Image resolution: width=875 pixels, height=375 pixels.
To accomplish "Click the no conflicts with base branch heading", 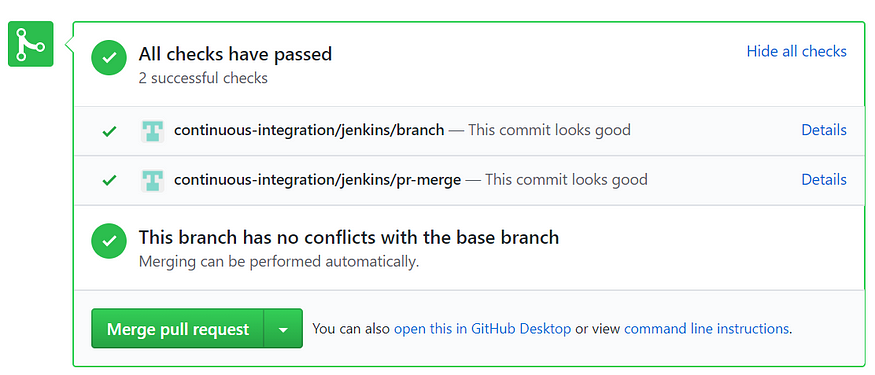I will pos(349,238).
